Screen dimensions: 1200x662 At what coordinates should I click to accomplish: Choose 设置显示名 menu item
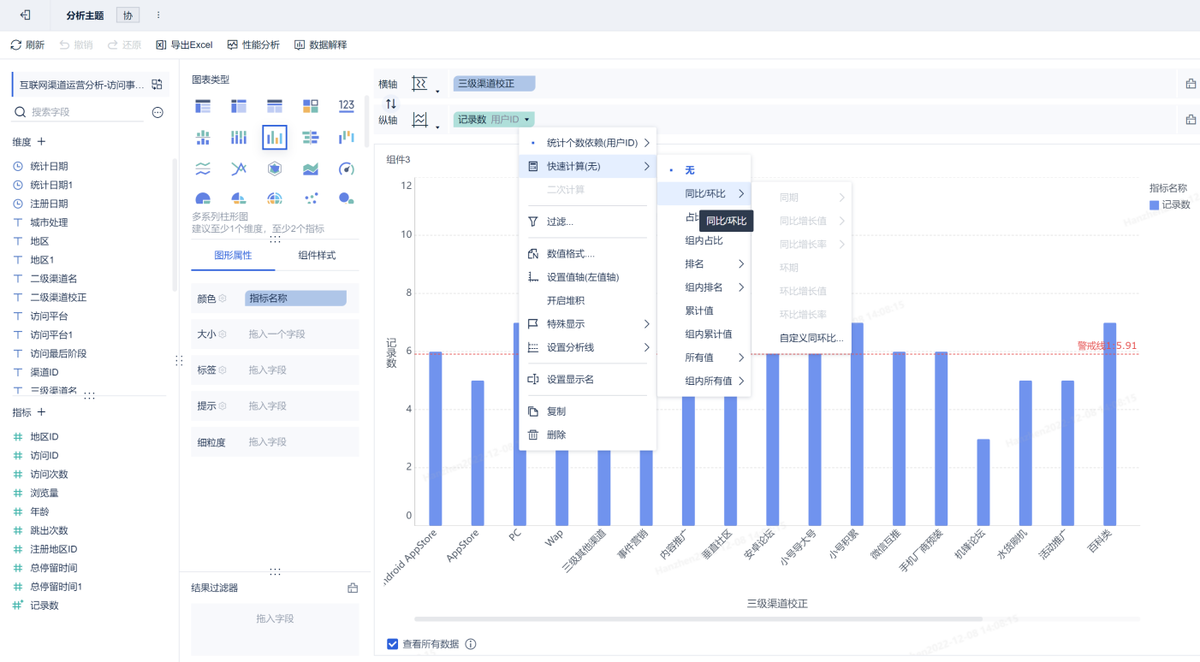pos(588,379)
